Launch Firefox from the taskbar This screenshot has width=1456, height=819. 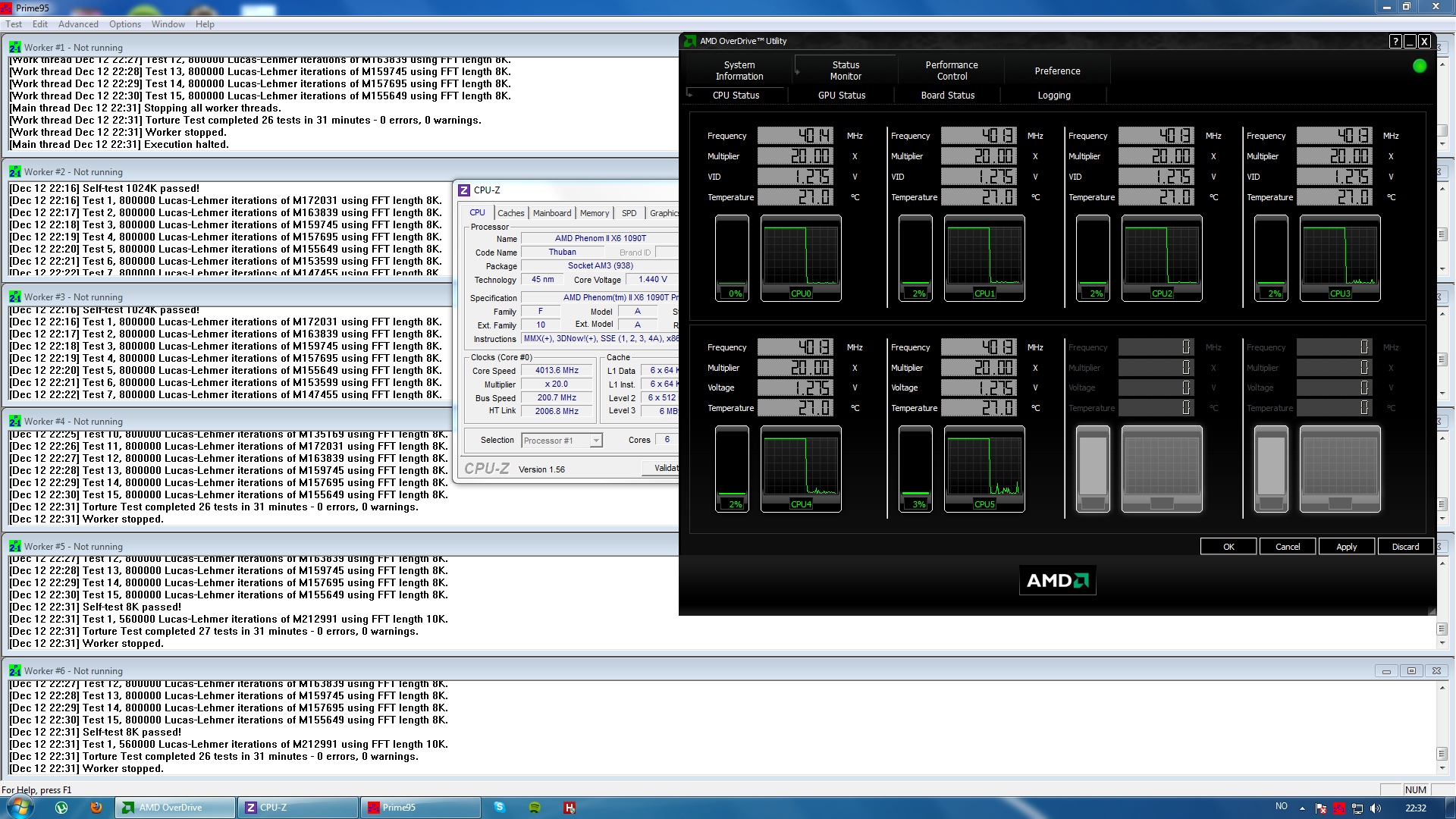(96, 808)
